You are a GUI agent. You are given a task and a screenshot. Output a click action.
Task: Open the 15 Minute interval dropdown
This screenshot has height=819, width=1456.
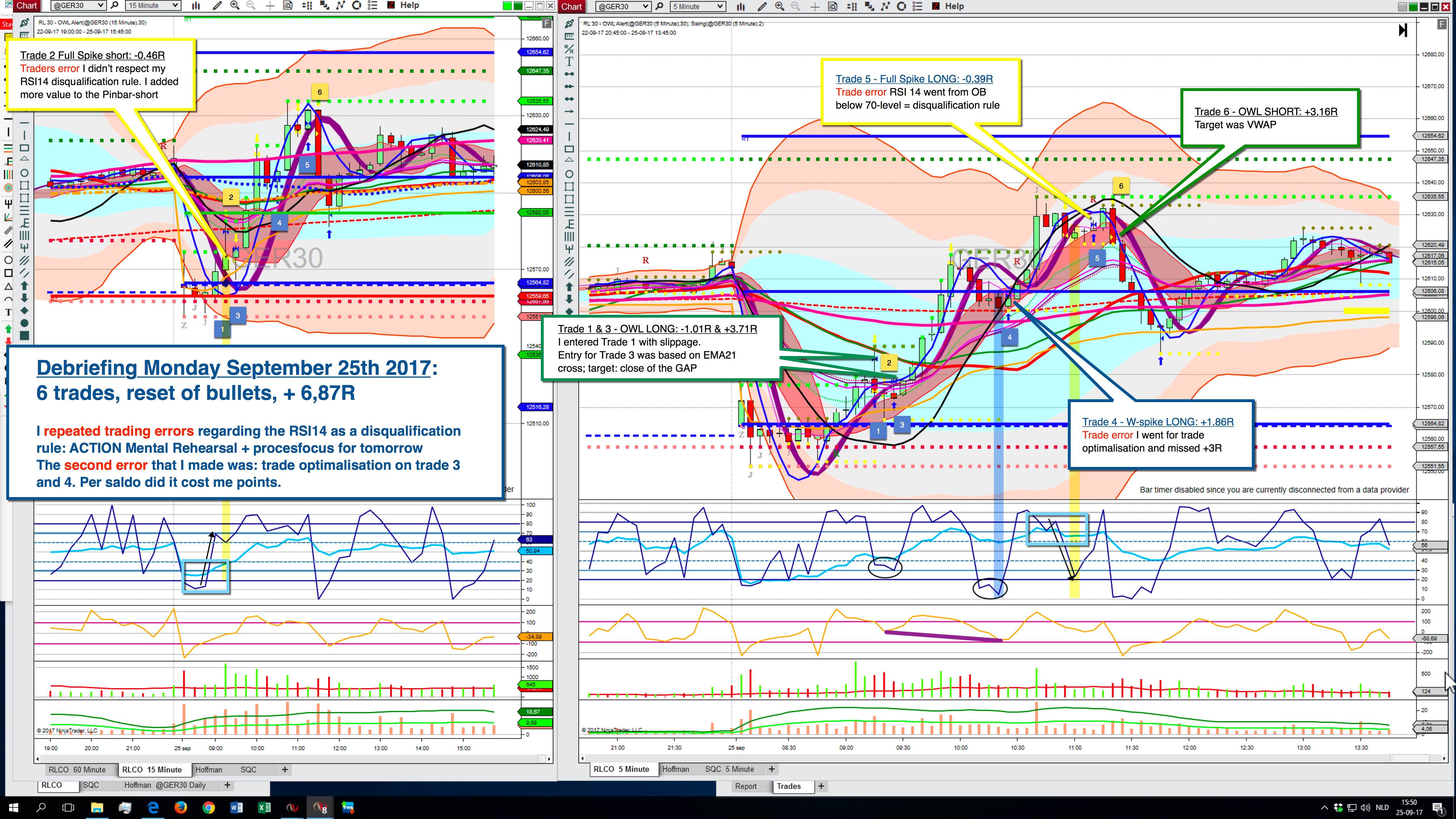153,6
